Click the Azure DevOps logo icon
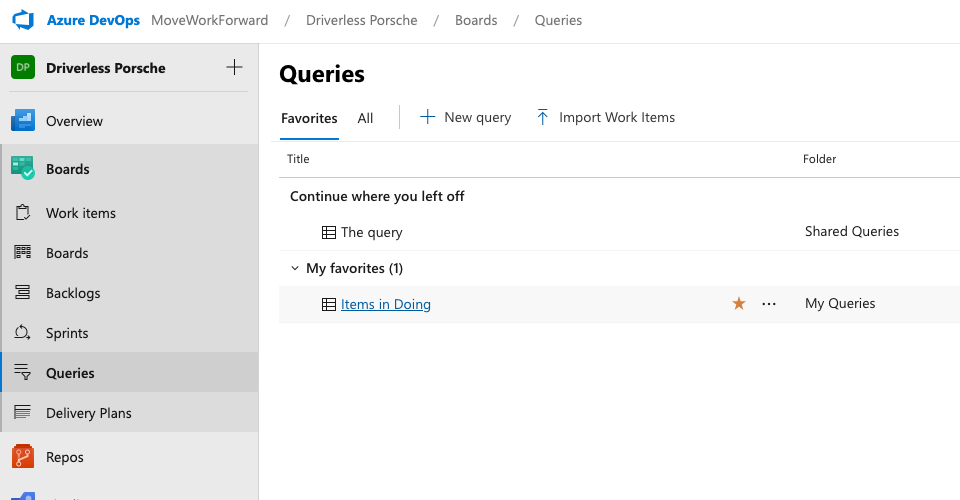Image resolution: width=960 pixels, height=500 pixels. pos(23,20)
